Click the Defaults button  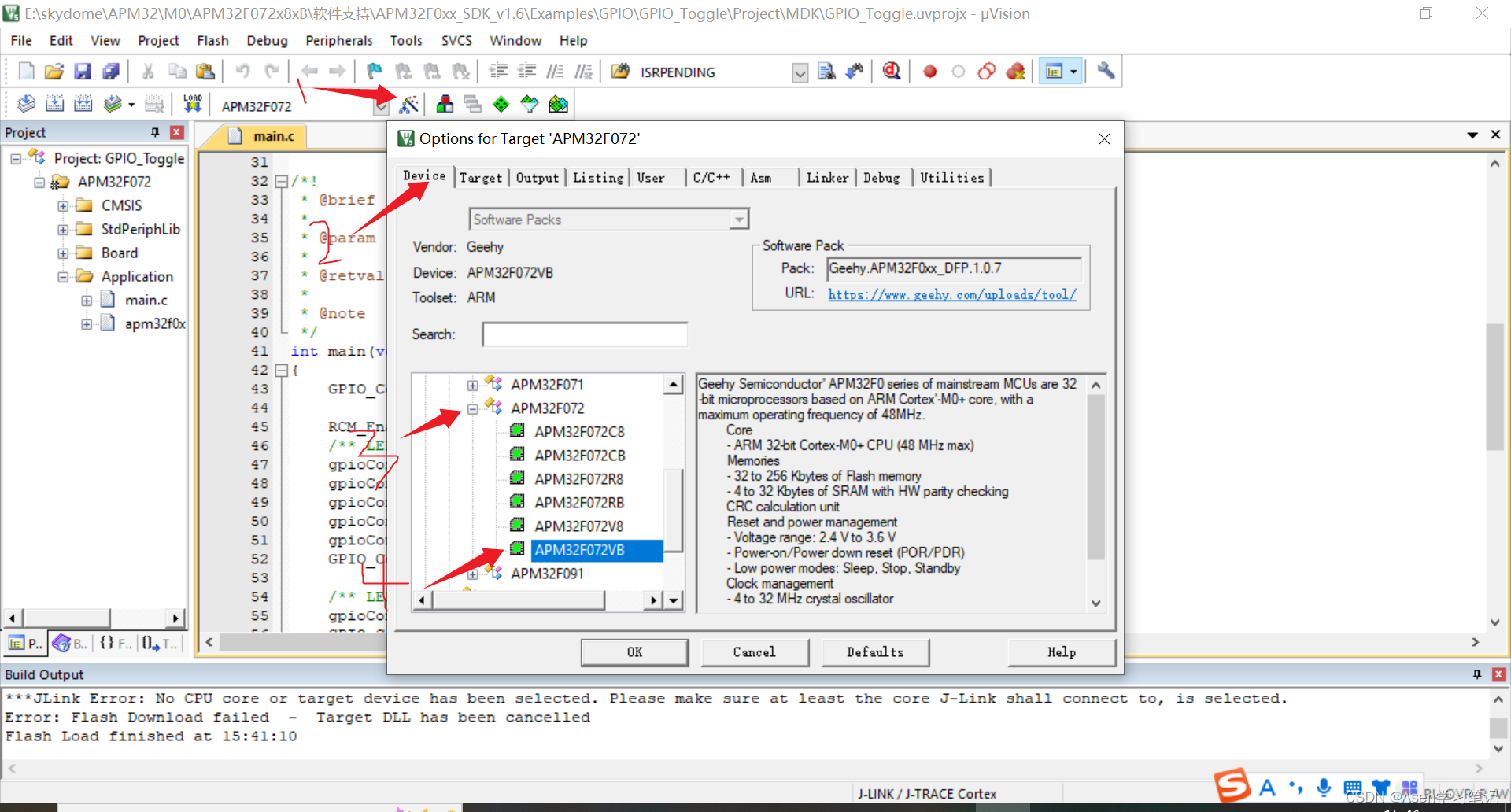point(875,652)
